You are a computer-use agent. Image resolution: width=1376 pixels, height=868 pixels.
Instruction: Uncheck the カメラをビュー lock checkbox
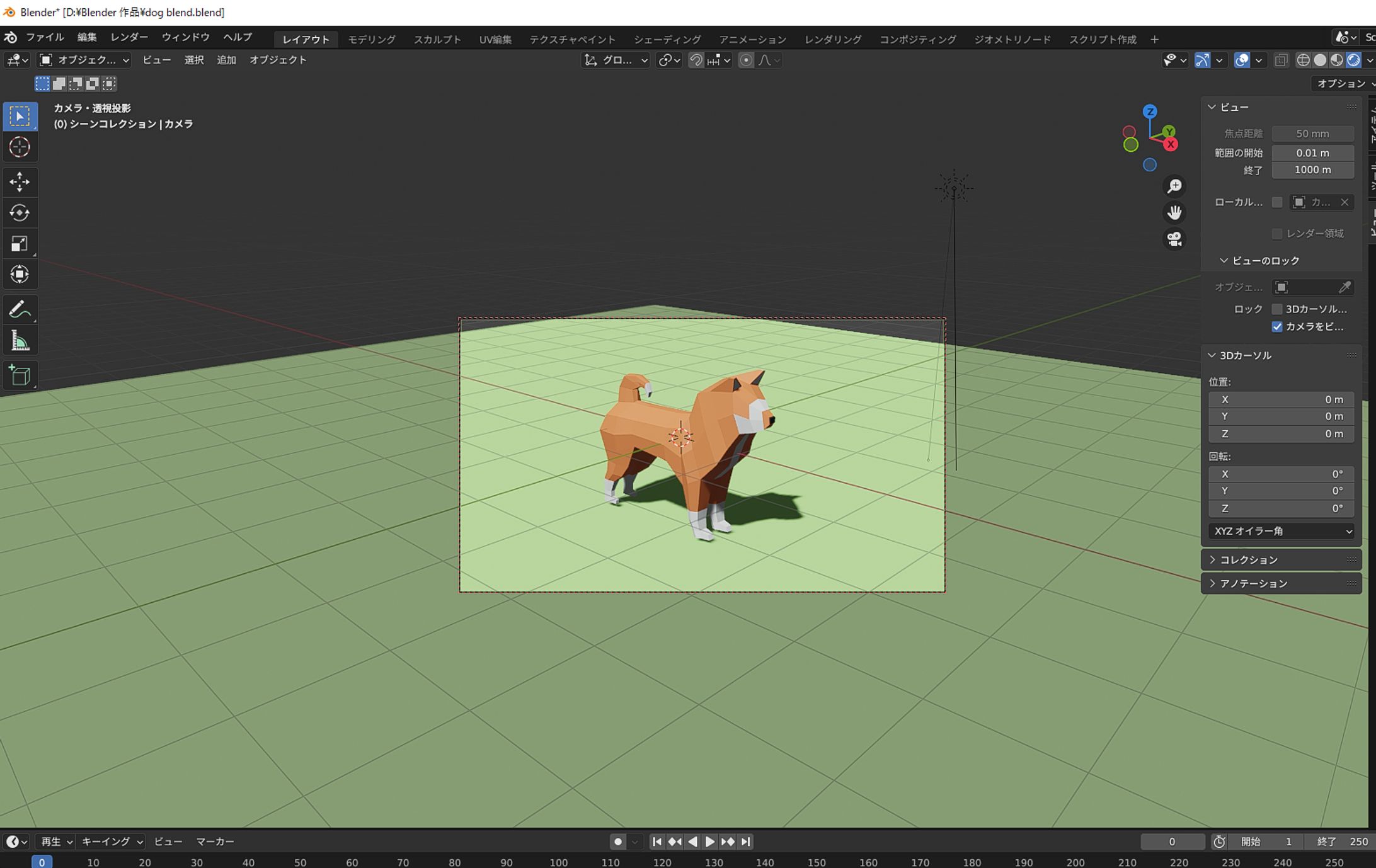click(1277, 326)
